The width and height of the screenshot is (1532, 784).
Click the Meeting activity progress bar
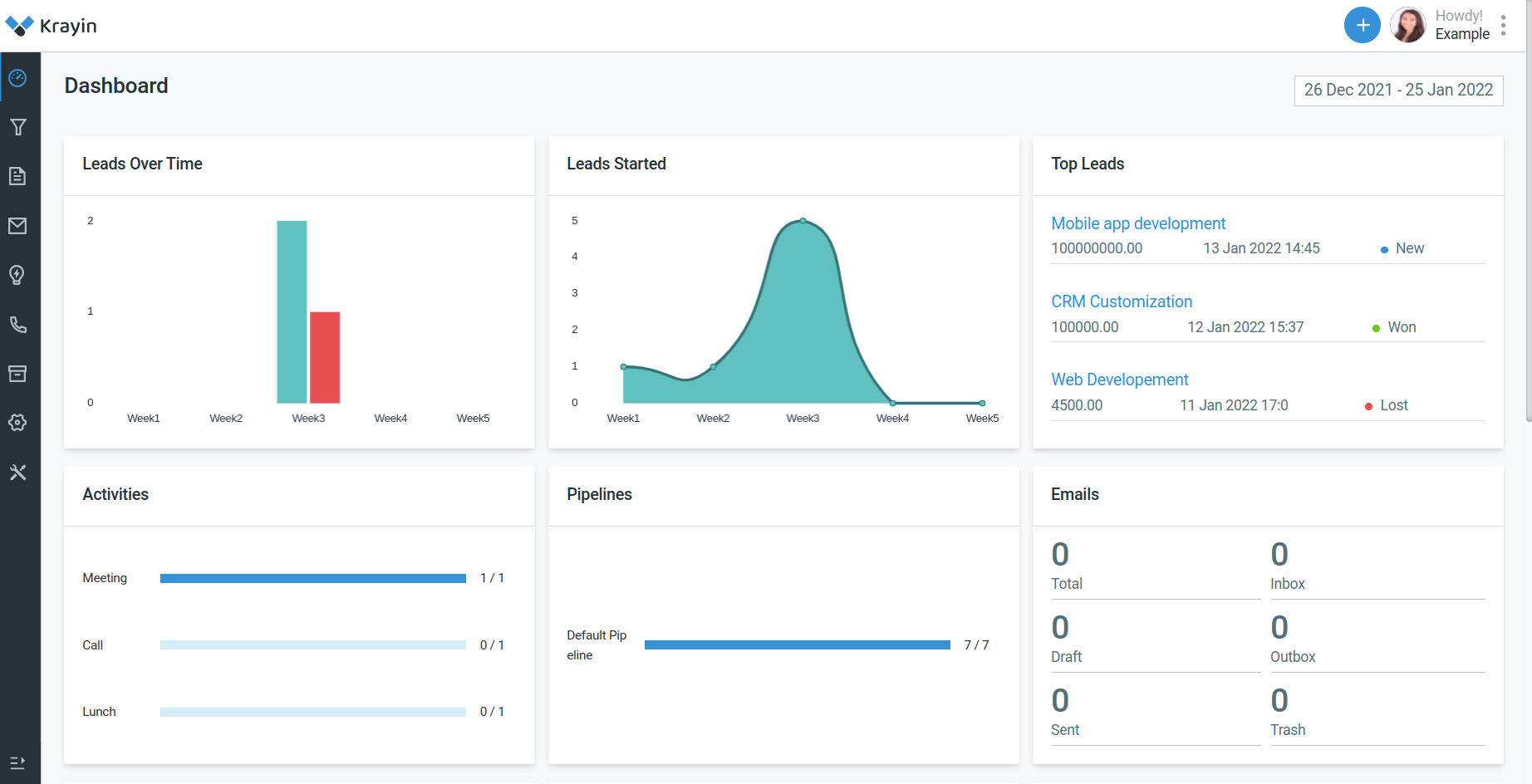click(312, 578)
